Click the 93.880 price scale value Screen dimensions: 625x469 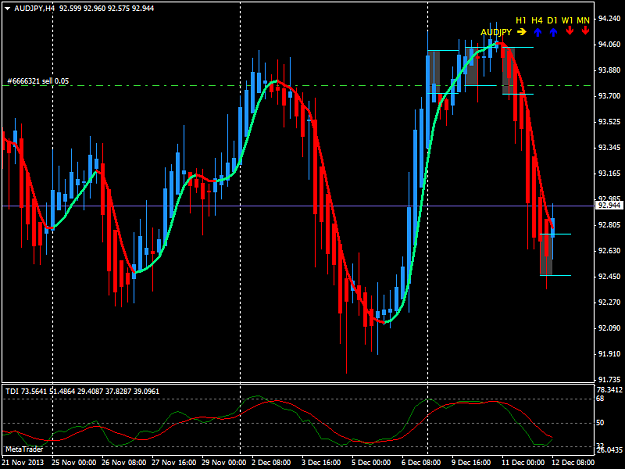pyautogui.click(x=609, y=70)
